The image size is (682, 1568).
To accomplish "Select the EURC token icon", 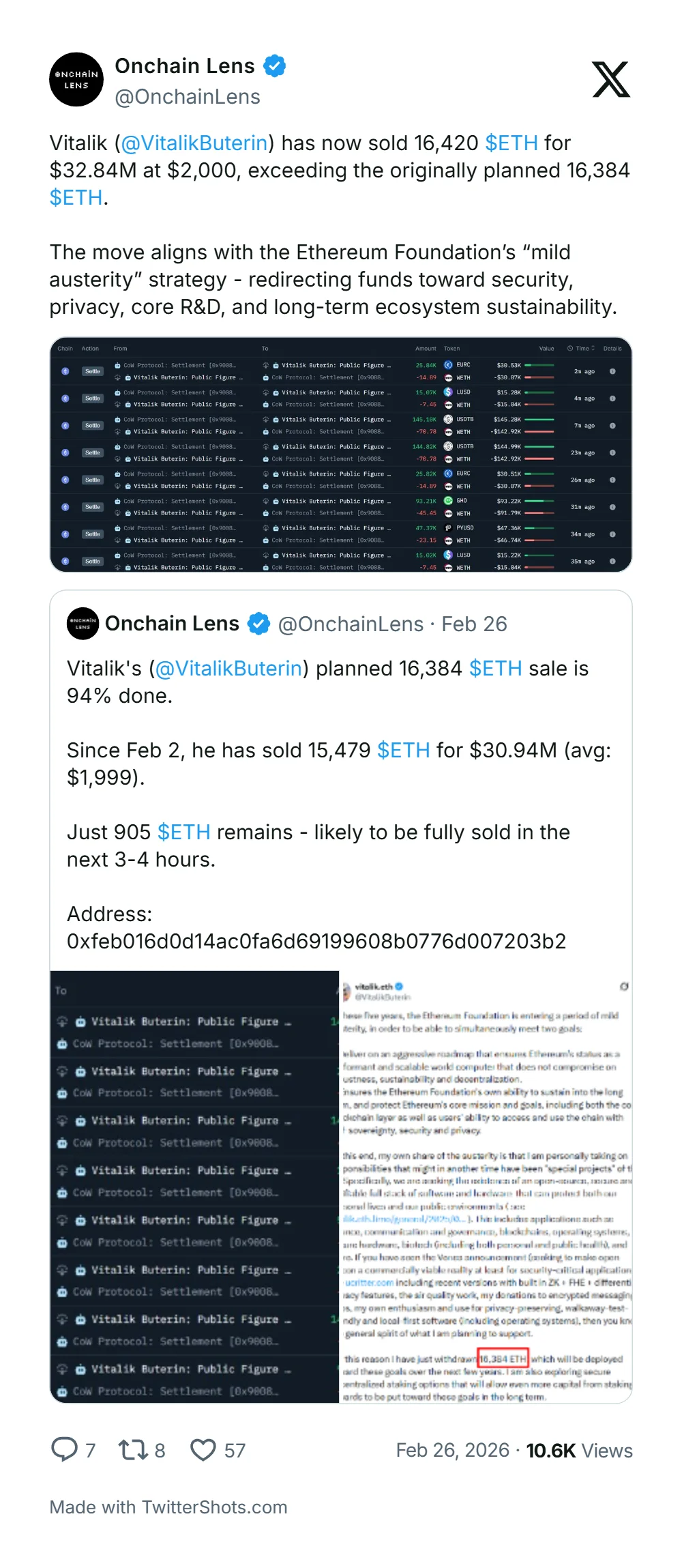I will [447, 365].
